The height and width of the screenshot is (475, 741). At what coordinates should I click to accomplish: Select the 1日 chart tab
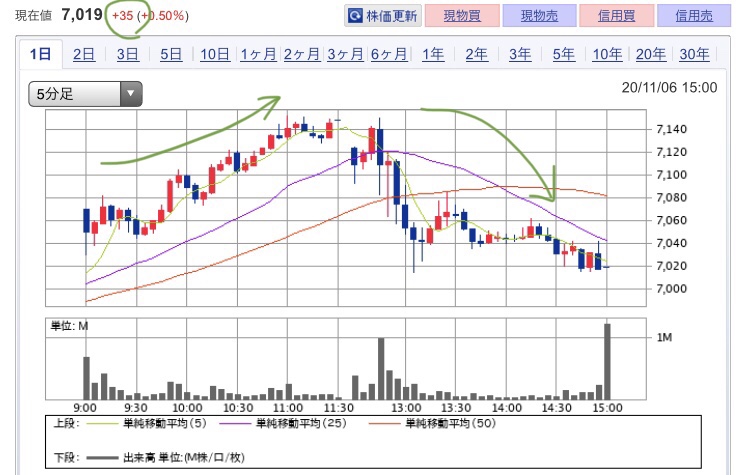(40, 54)
